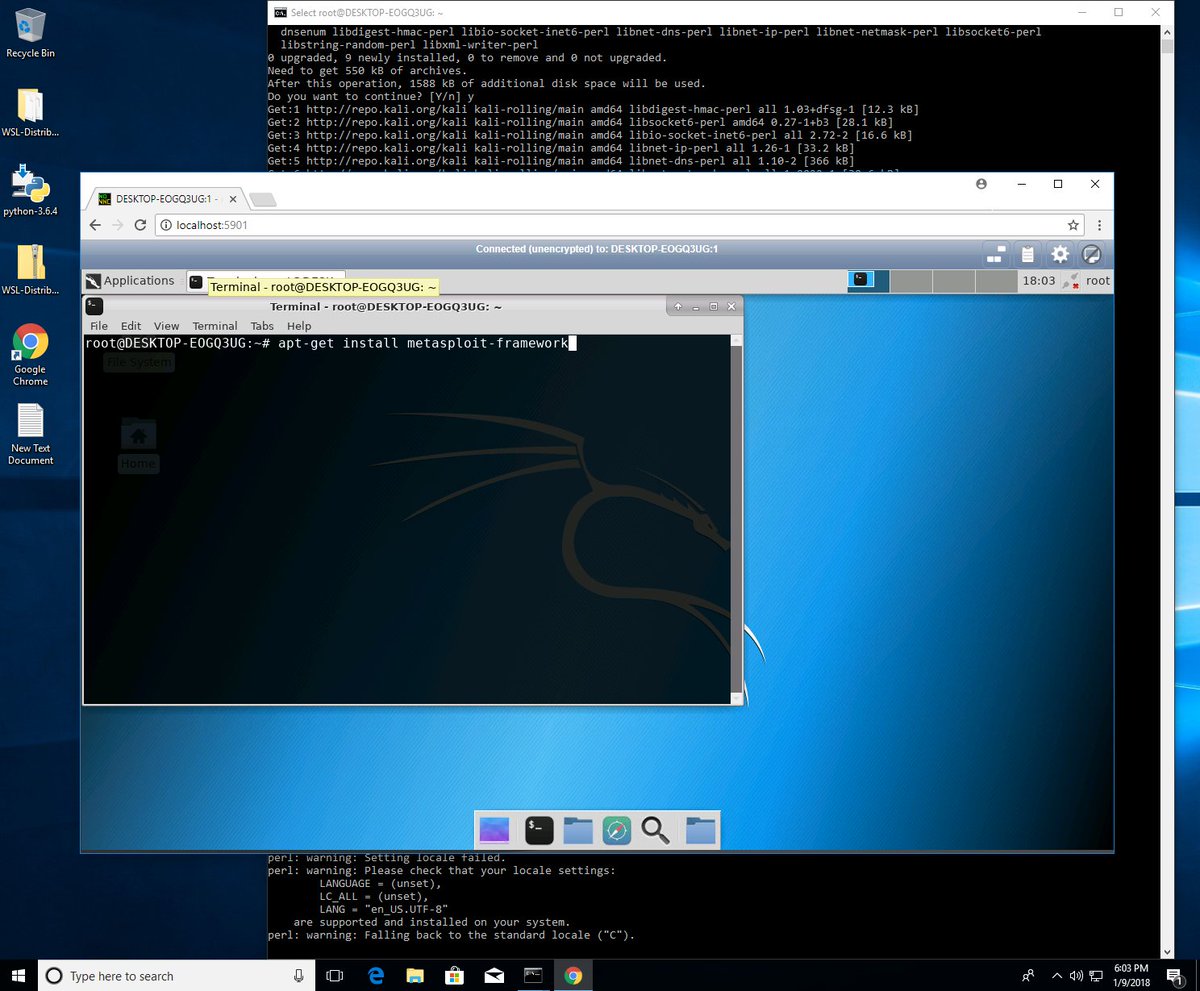The width and height of the screenshot is (1200, 991).
Task: Open the Windows Start menu
Action: [19, 975]
